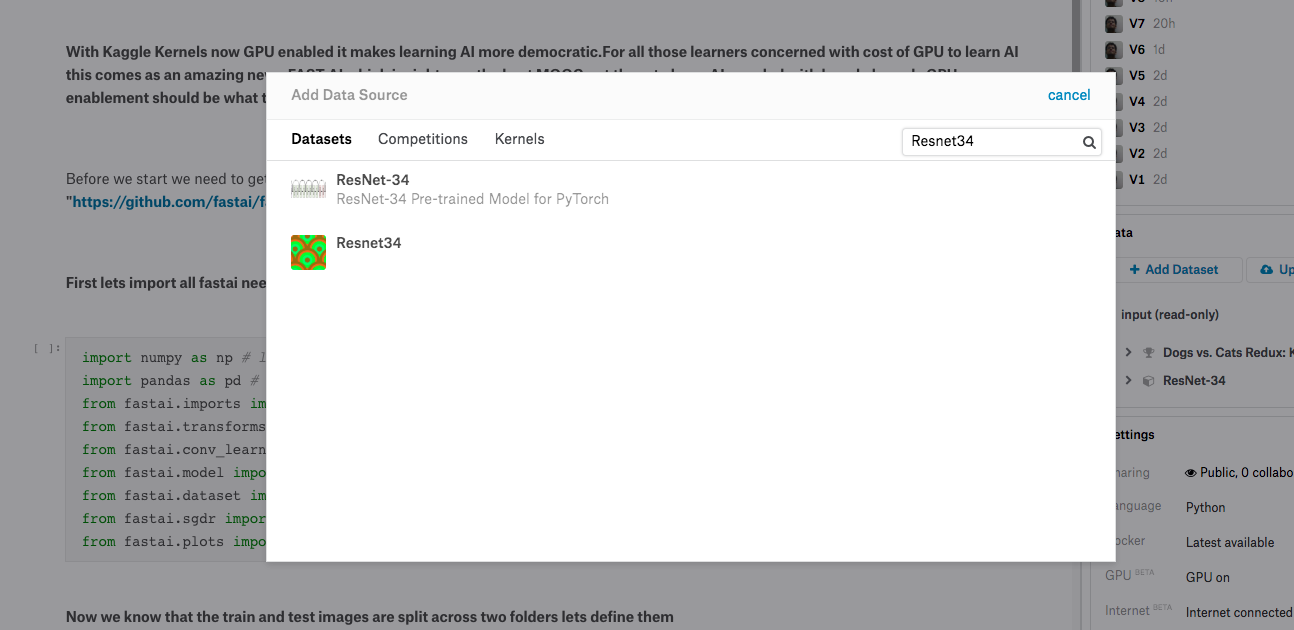Click the 'from fastai.imports' code line
Screen dimensions: 1294x630
click(173, 404)
